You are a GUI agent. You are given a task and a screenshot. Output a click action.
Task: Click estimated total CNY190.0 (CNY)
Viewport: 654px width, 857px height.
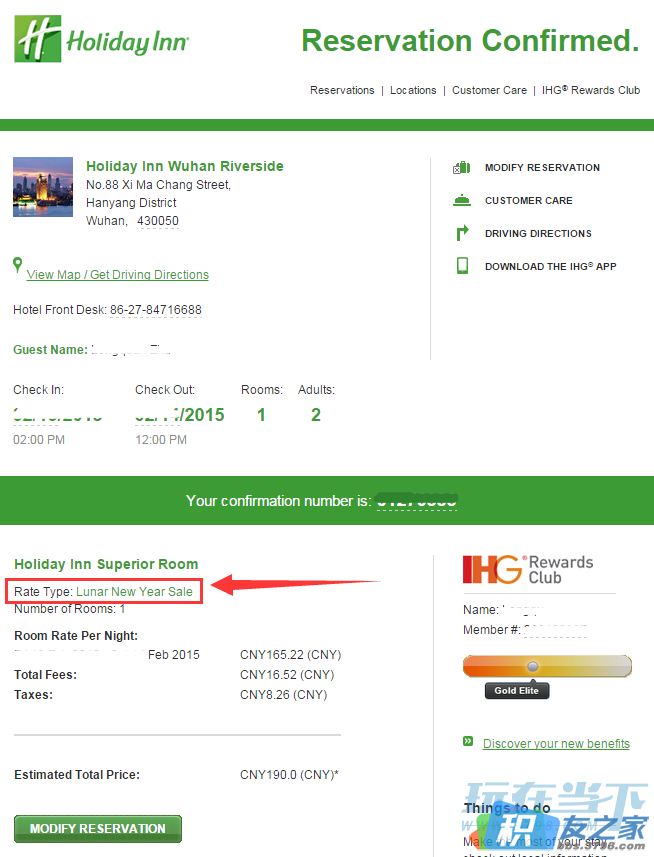[289, 774]
